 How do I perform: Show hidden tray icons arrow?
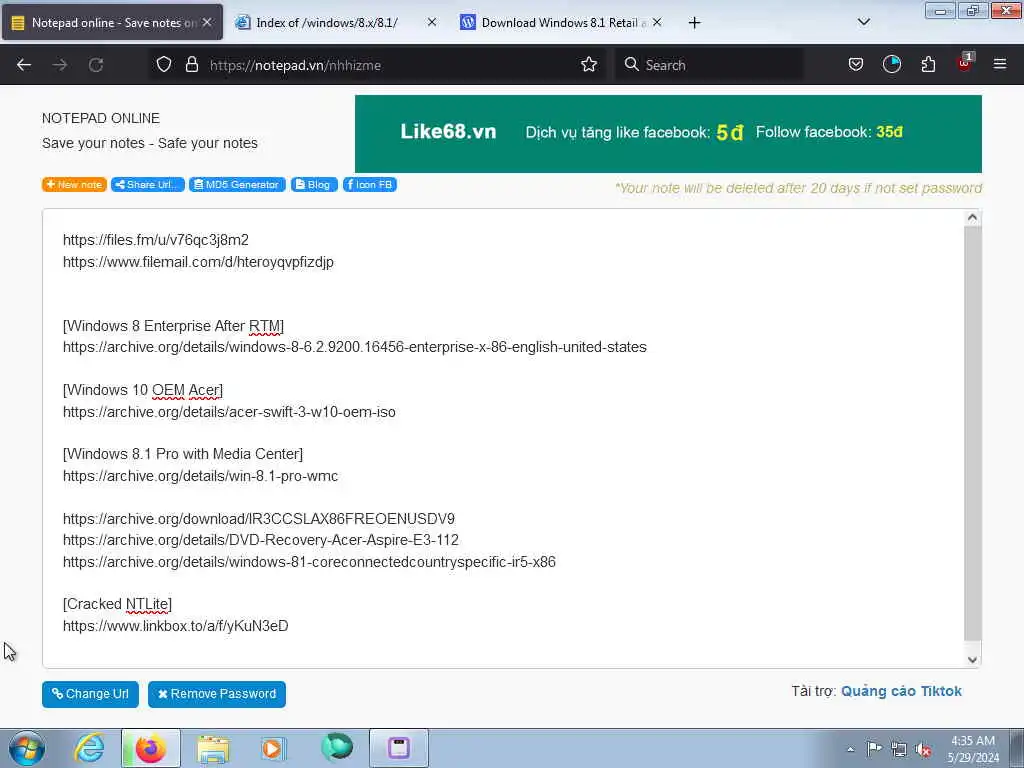850,749
